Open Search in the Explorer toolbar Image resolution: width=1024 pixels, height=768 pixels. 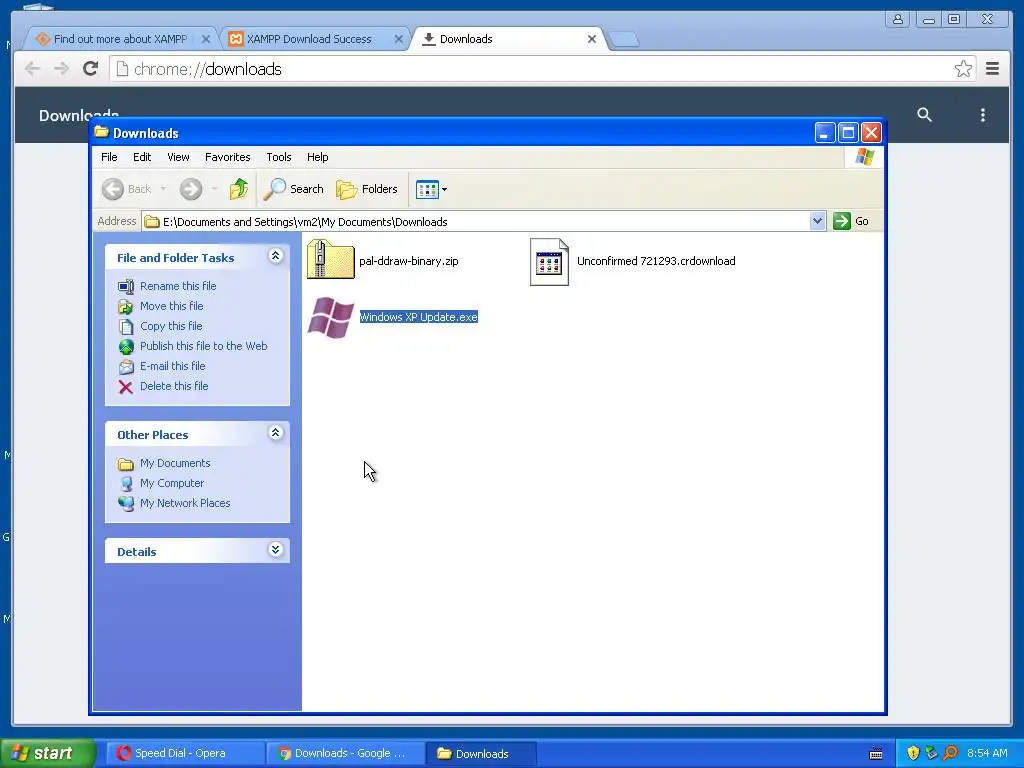click(294, 189)
